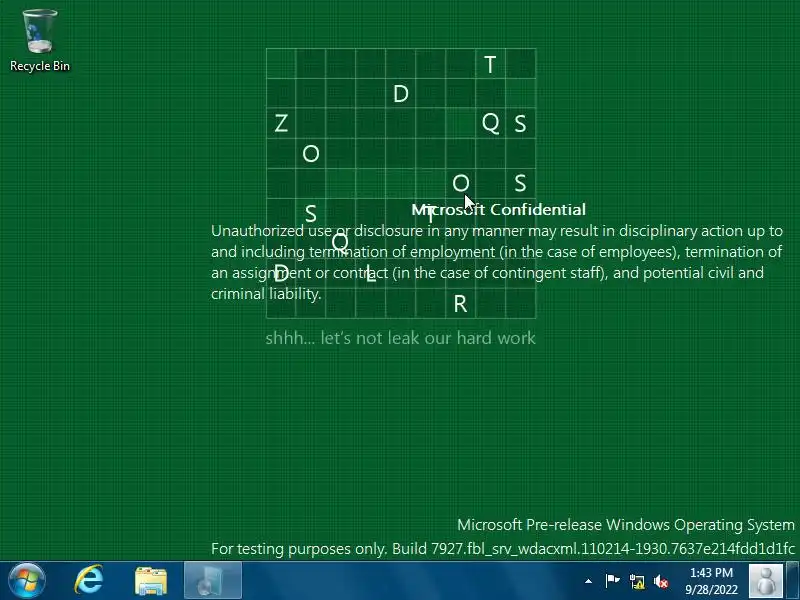
Task: Open the user tile on the taskbar
Action: click(765, 581)
